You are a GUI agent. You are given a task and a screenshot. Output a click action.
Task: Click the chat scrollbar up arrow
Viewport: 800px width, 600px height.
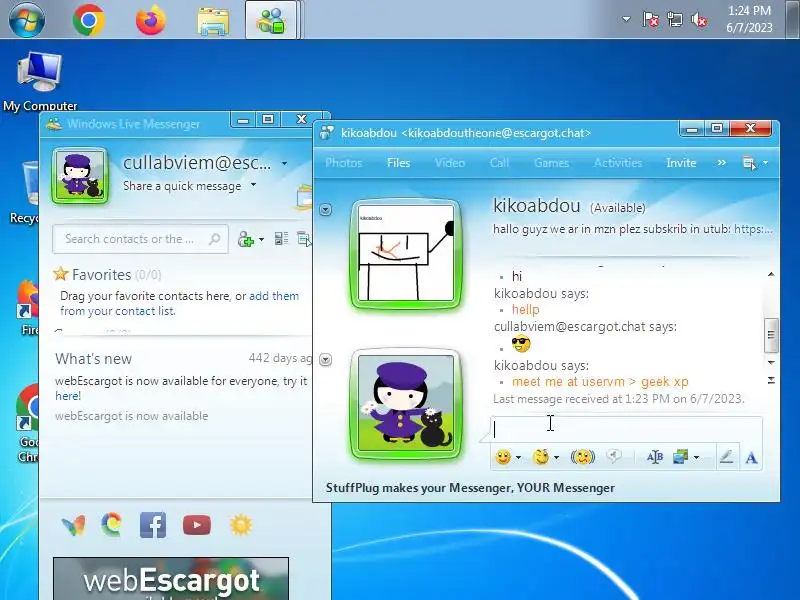tap(771, 274)
